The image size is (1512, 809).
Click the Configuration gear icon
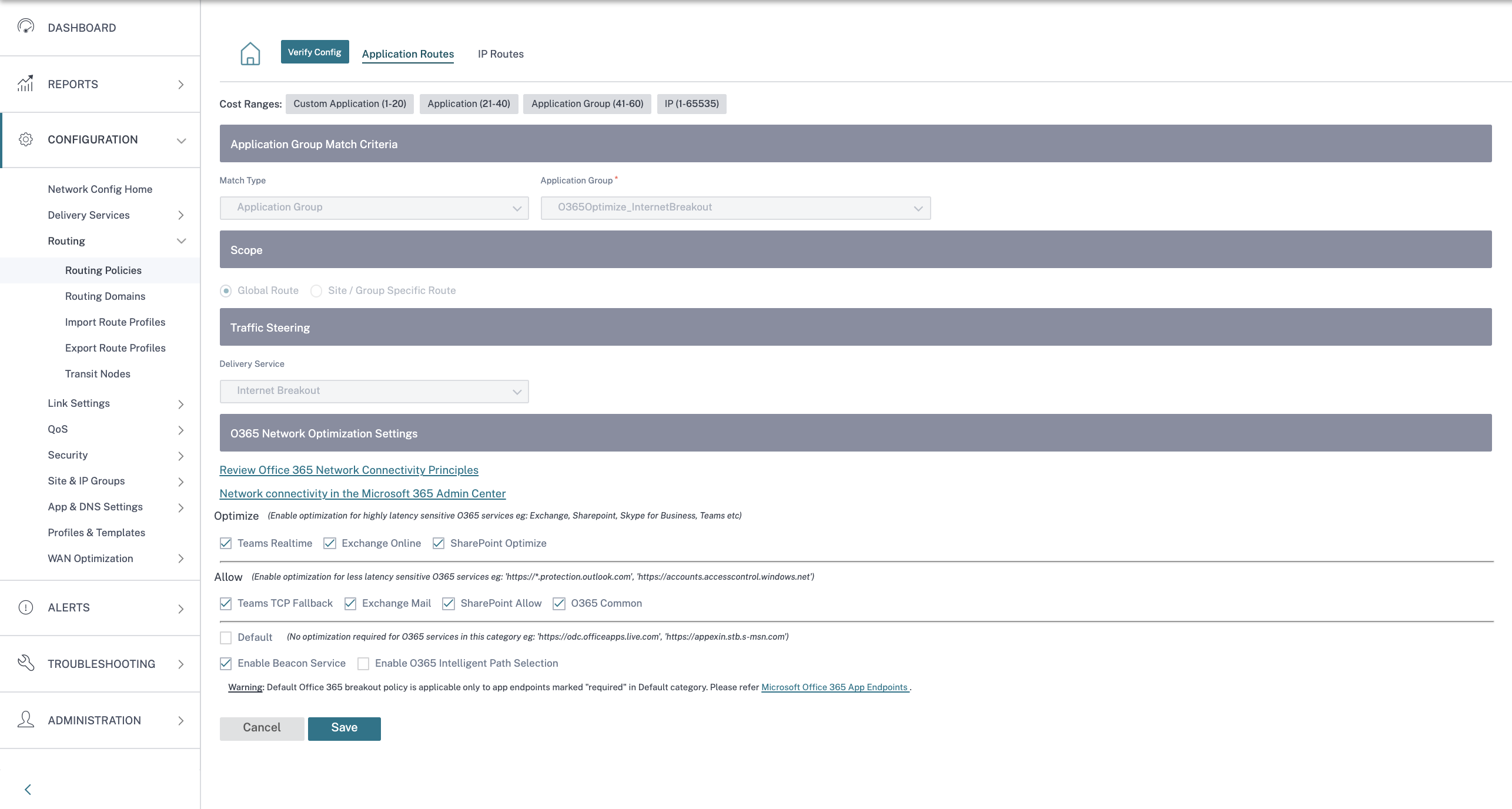(x=26, y=139)
